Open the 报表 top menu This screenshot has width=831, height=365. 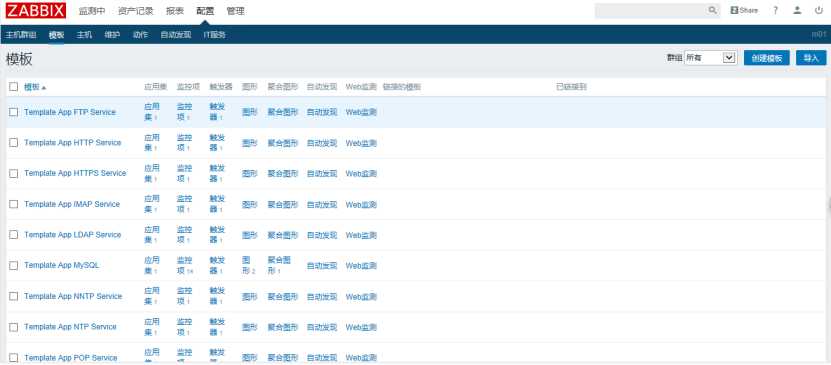click(x=175, y=11)
